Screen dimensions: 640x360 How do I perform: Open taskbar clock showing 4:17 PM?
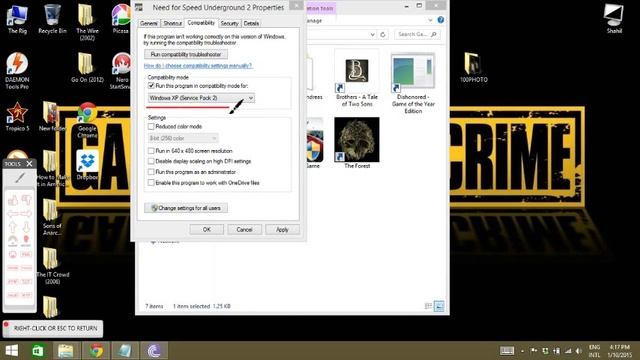pos(619,351)
